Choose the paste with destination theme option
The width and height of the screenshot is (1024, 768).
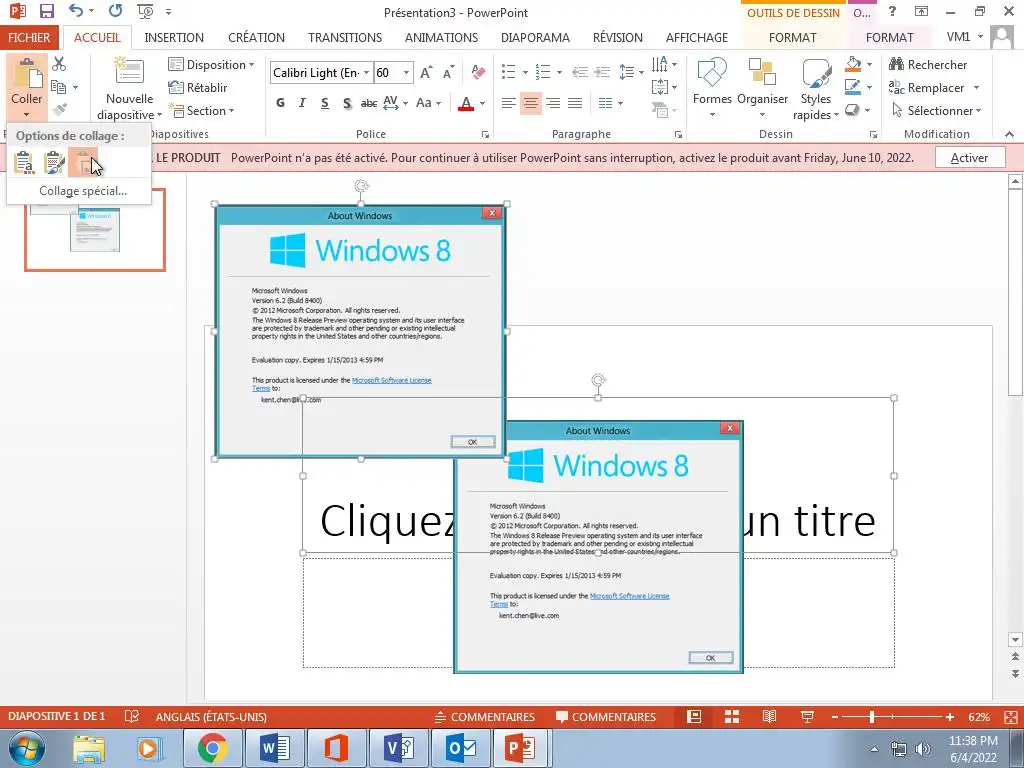24,163
